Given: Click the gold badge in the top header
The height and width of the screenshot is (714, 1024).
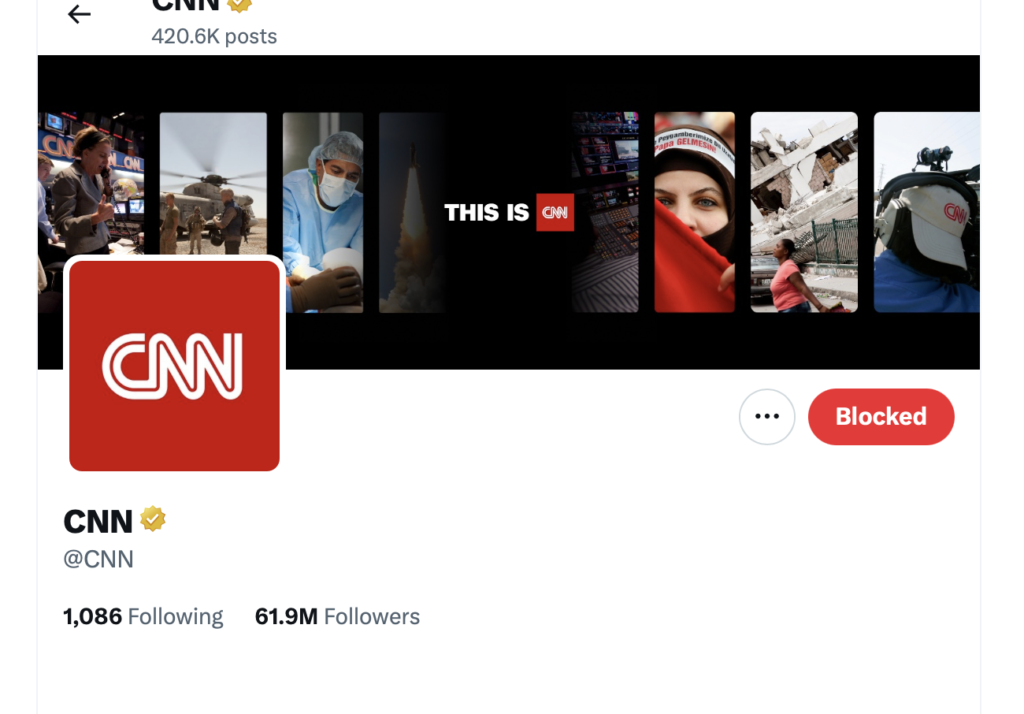Looking at the screenshot, I should point(239,4).
